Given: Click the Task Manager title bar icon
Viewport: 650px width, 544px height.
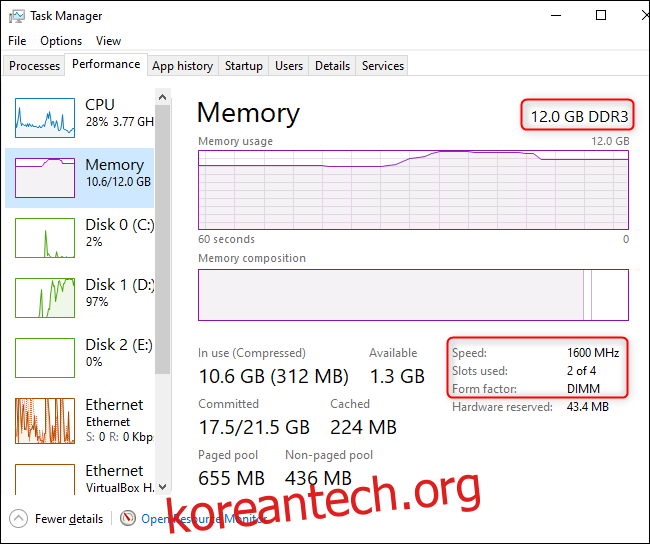Looking at the screenshot, I should [x=16, y=16].
